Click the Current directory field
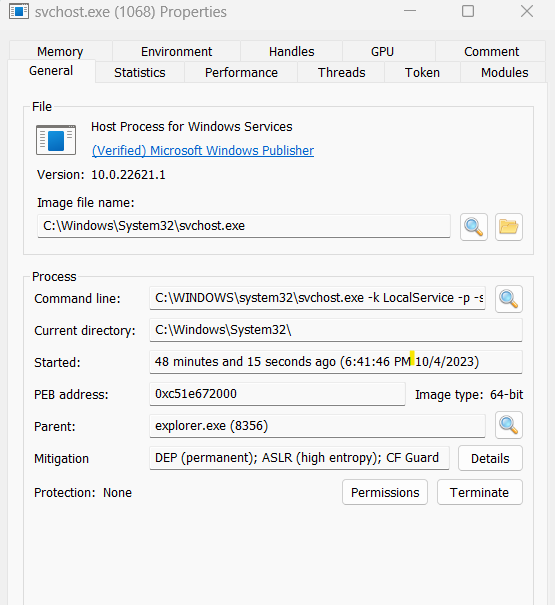Viewport: 555px width, 605px height. tap(336, 330)
